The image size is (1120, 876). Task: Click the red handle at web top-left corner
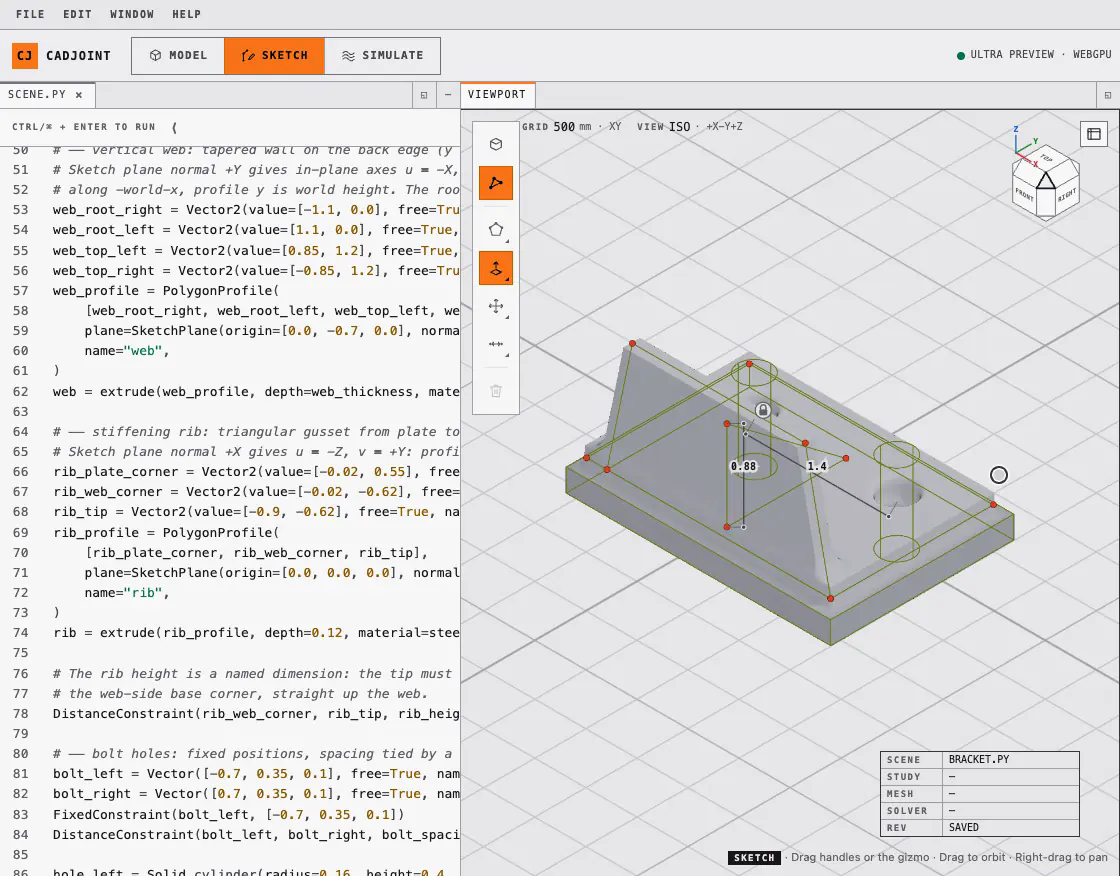[x=632, y=344]
